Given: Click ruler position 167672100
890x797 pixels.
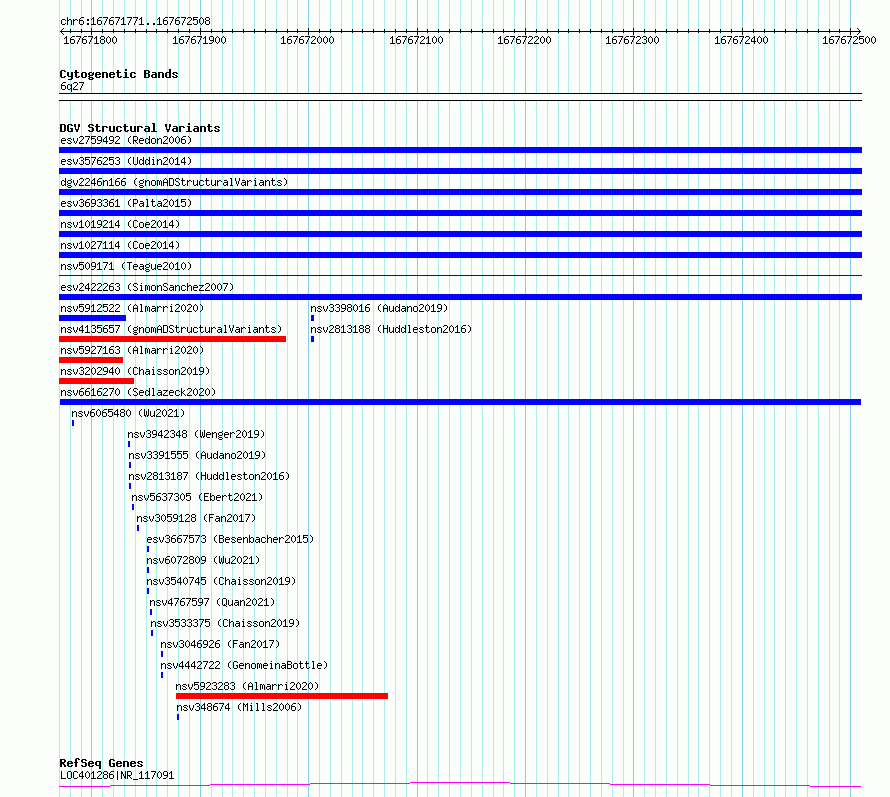Looking at the screenshot, I should (x=416, y=40).
